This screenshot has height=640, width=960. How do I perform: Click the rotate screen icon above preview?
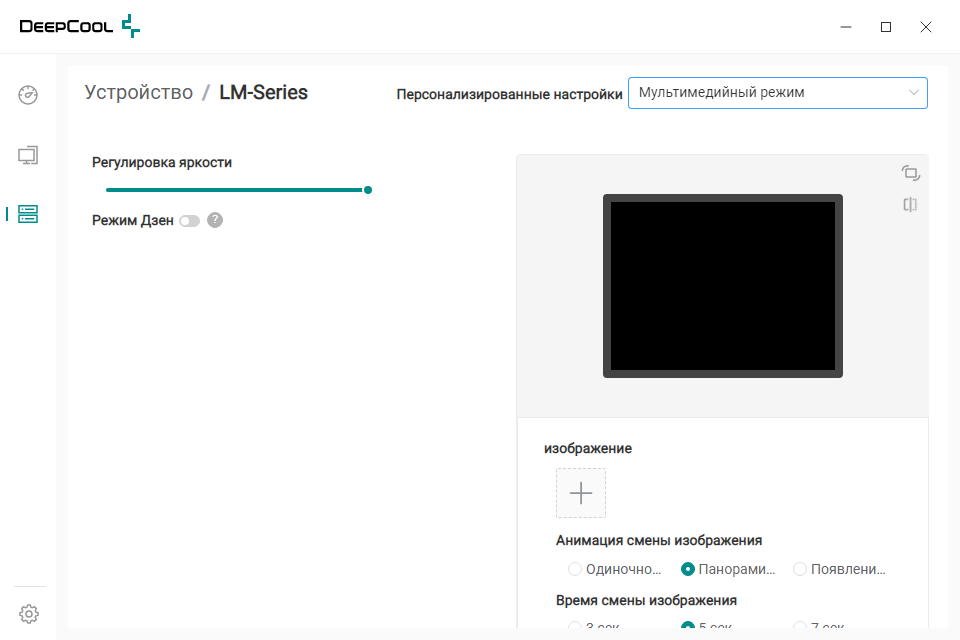(x=910, y=173)
